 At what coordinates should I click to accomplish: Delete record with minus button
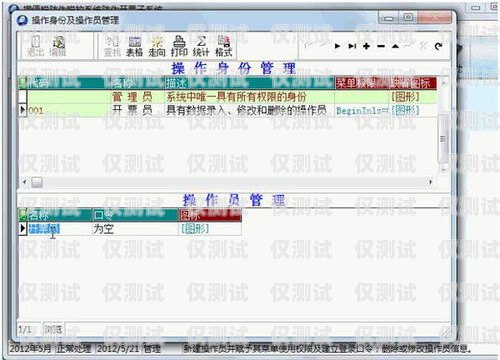[381, 46]
